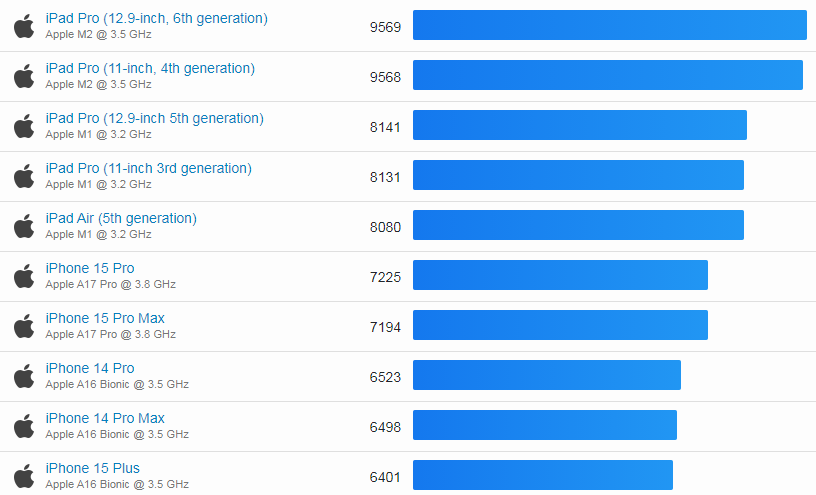Open the iPad Pro (11-inch, 4th generation) link
The width and height of the screenshot is (816, 495).
point(150,68)
